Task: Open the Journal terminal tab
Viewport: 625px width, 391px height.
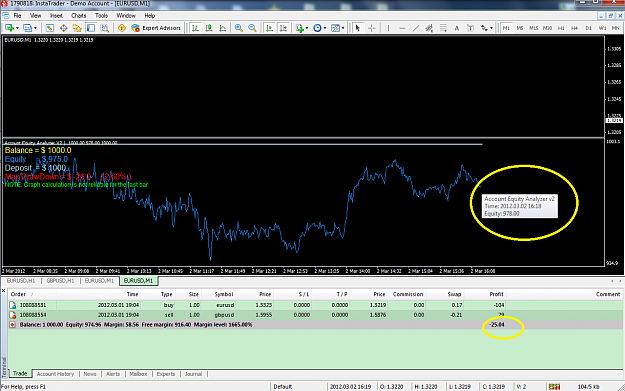Action: 193,374
